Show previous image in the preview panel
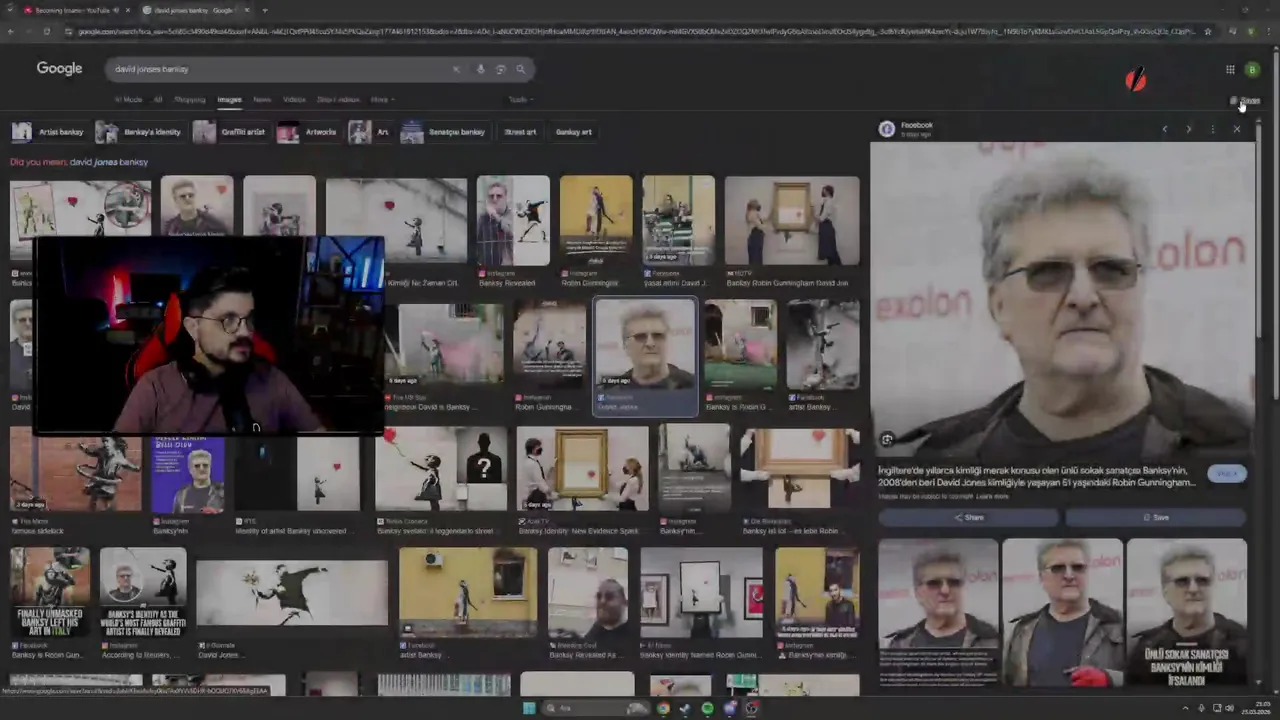Viewport: 1280px width, 720px height. pos(1164,129)
